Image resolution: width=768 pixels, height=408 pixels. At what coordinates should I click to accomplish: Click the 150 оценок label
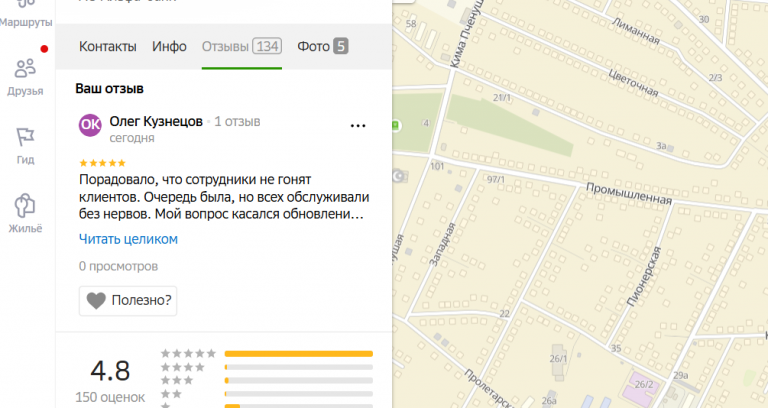pyautogui.click(x=110, y=397)
